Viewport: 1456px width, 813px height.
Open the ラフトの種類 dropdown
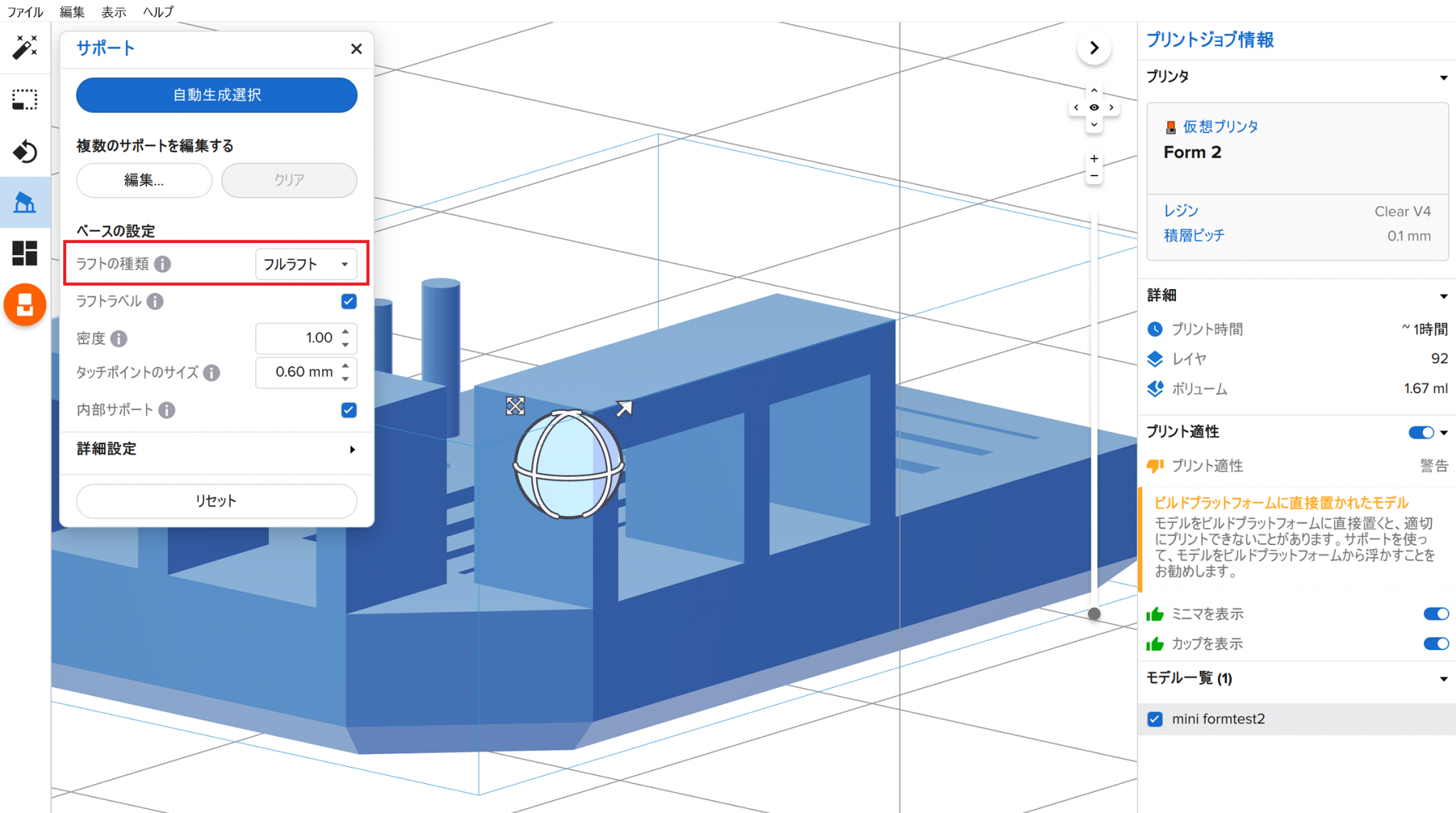pyautogui.click(x=306, y=264)
